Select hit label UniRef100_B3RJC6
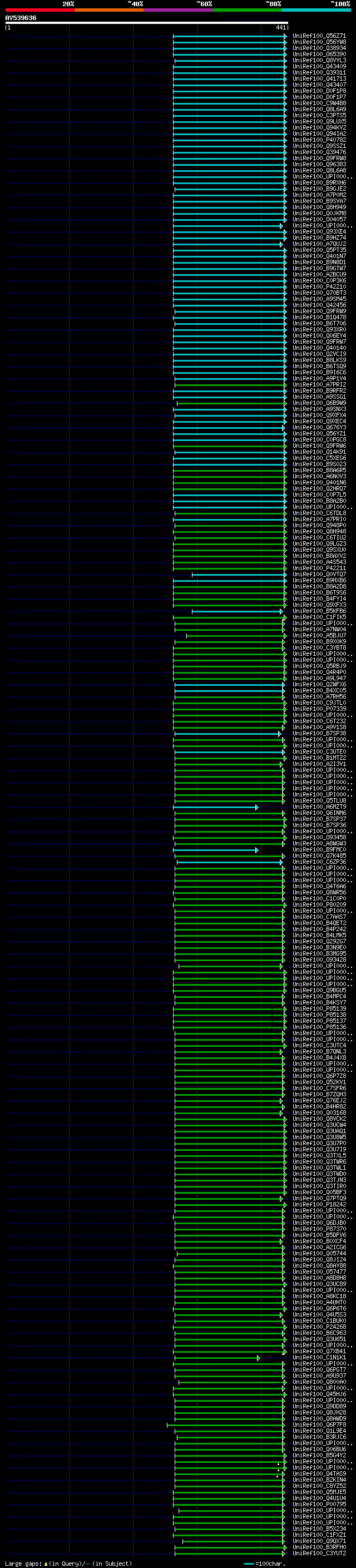The image size is (356, 1568). click(319, 1437)
